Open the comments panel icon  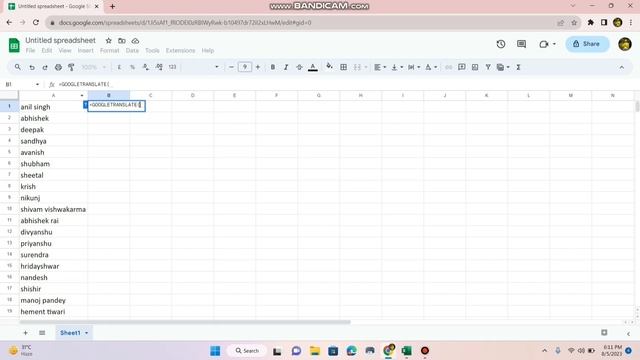[x=521, y=44]
